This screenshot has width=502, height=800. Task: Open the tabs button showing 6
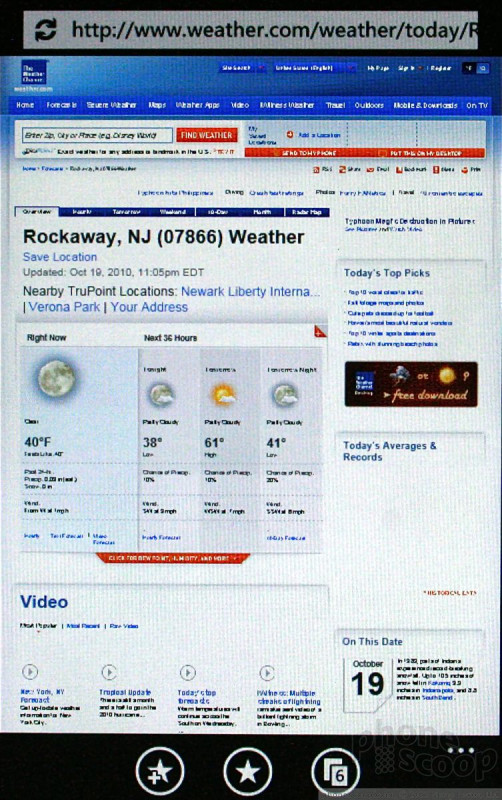coord(335,771)
